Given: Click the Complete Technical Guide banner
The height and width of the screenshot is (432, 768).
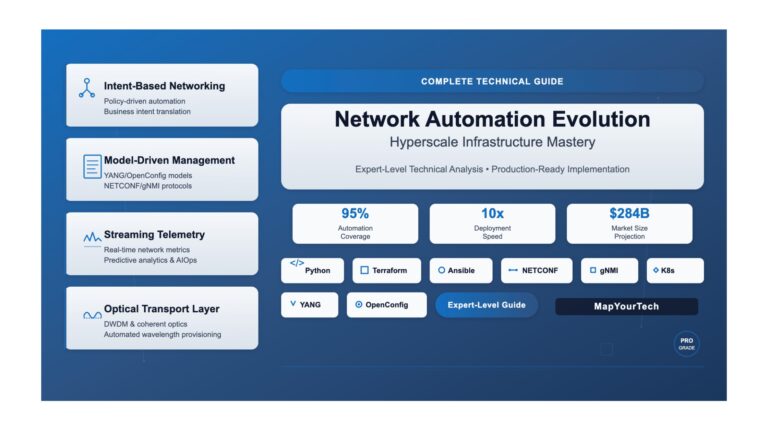Looking at the screenshot, I should coord(491,81).
